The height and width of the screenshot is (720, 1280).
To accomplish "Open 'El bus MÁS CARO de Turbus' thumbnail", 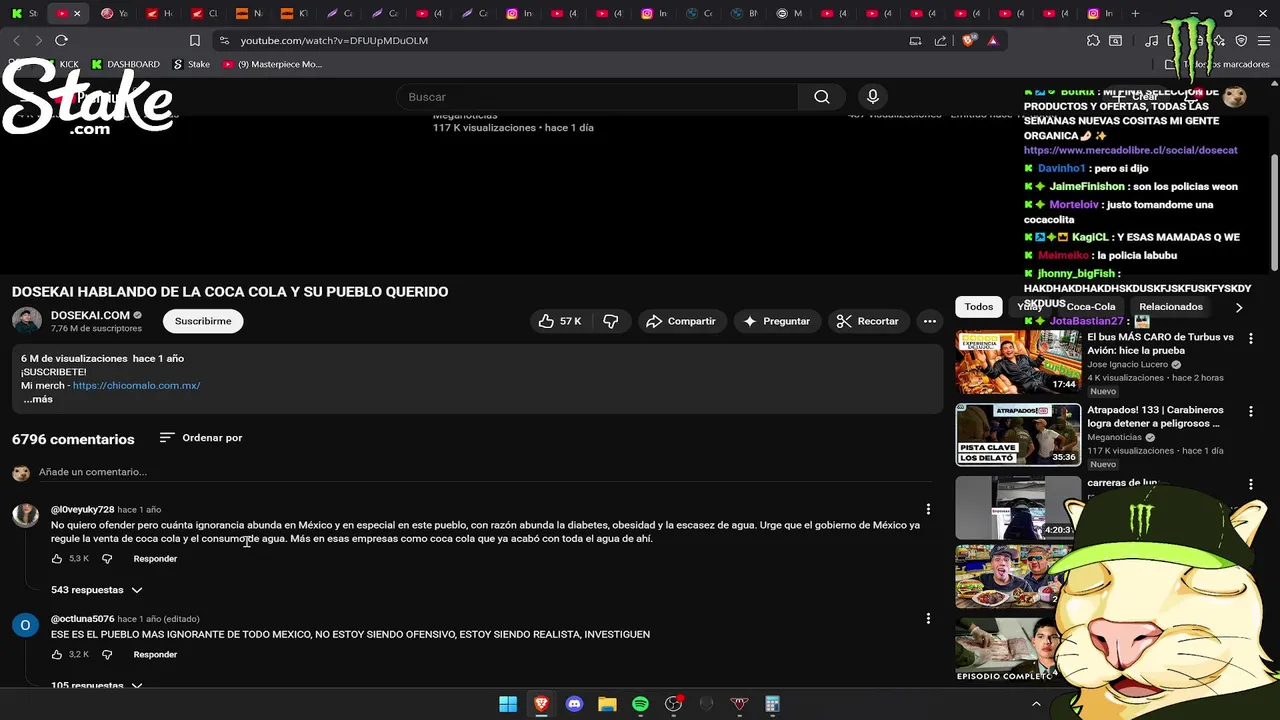I will tap(1018, 363).
